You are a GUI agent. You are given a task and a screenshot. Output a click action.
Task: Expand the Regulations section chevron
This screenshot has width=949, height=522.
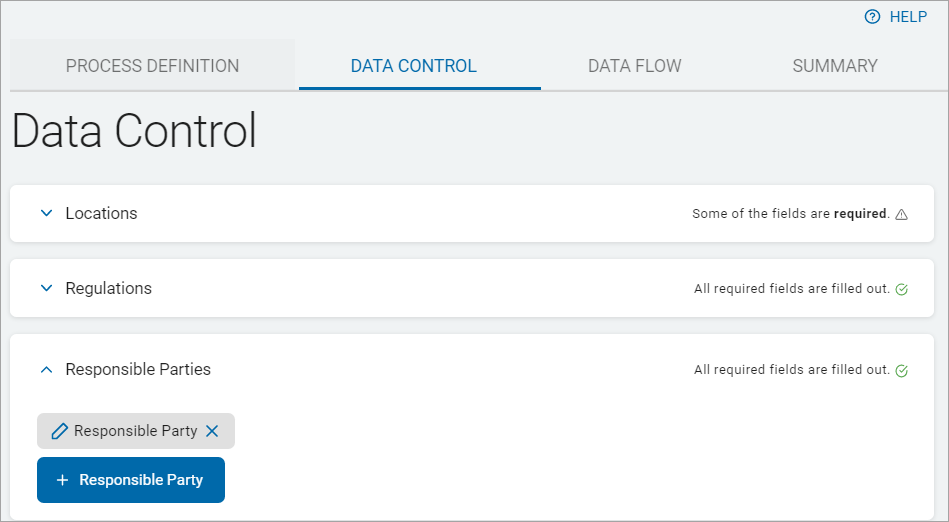pyautogui.click(x=45, y=288)
